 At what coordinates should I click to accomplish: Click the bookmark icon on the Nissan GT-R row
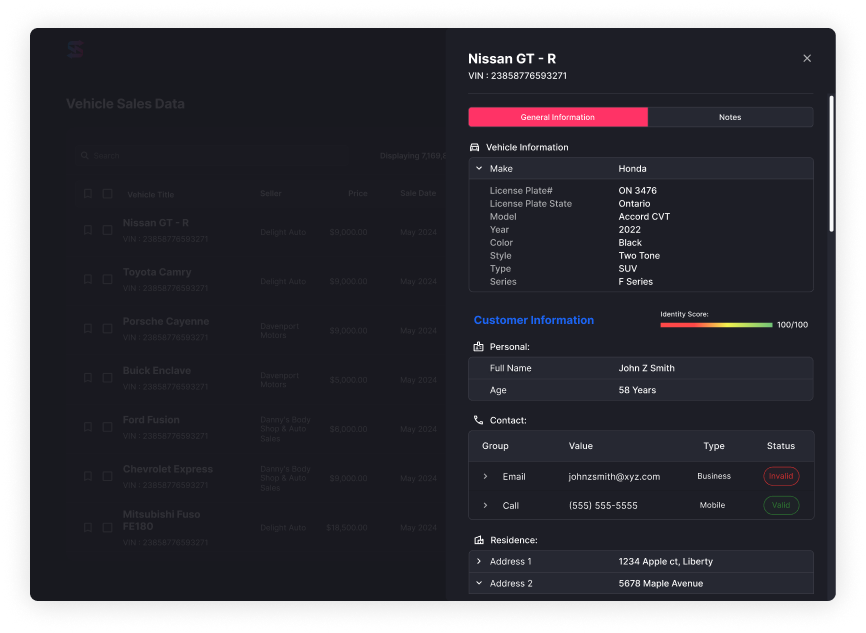click(x=88, y=229)
